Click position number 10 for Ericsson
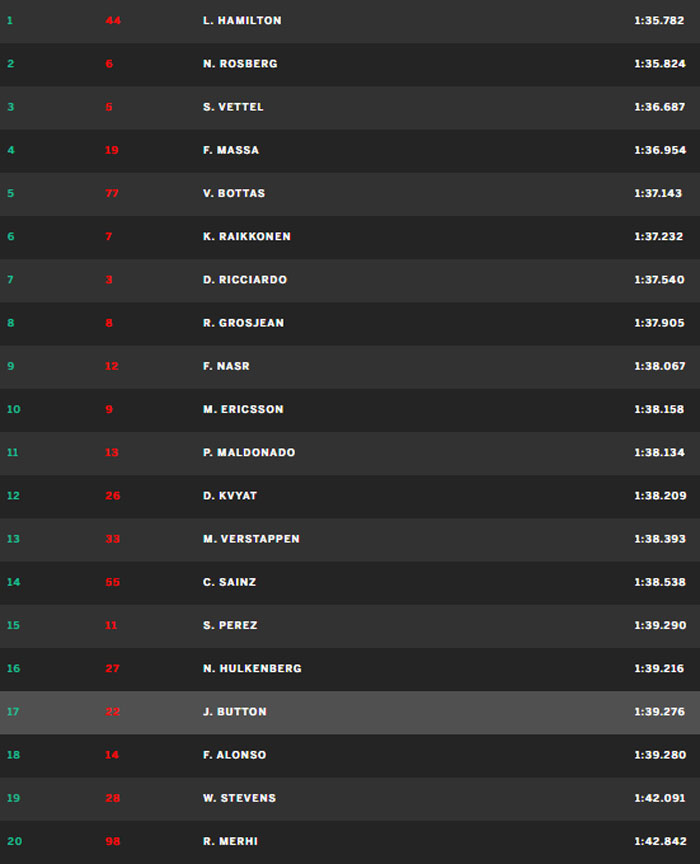Image resolution: width=700 pixels, height=864 pixels. pyautogui.click(x=14, y=409)
